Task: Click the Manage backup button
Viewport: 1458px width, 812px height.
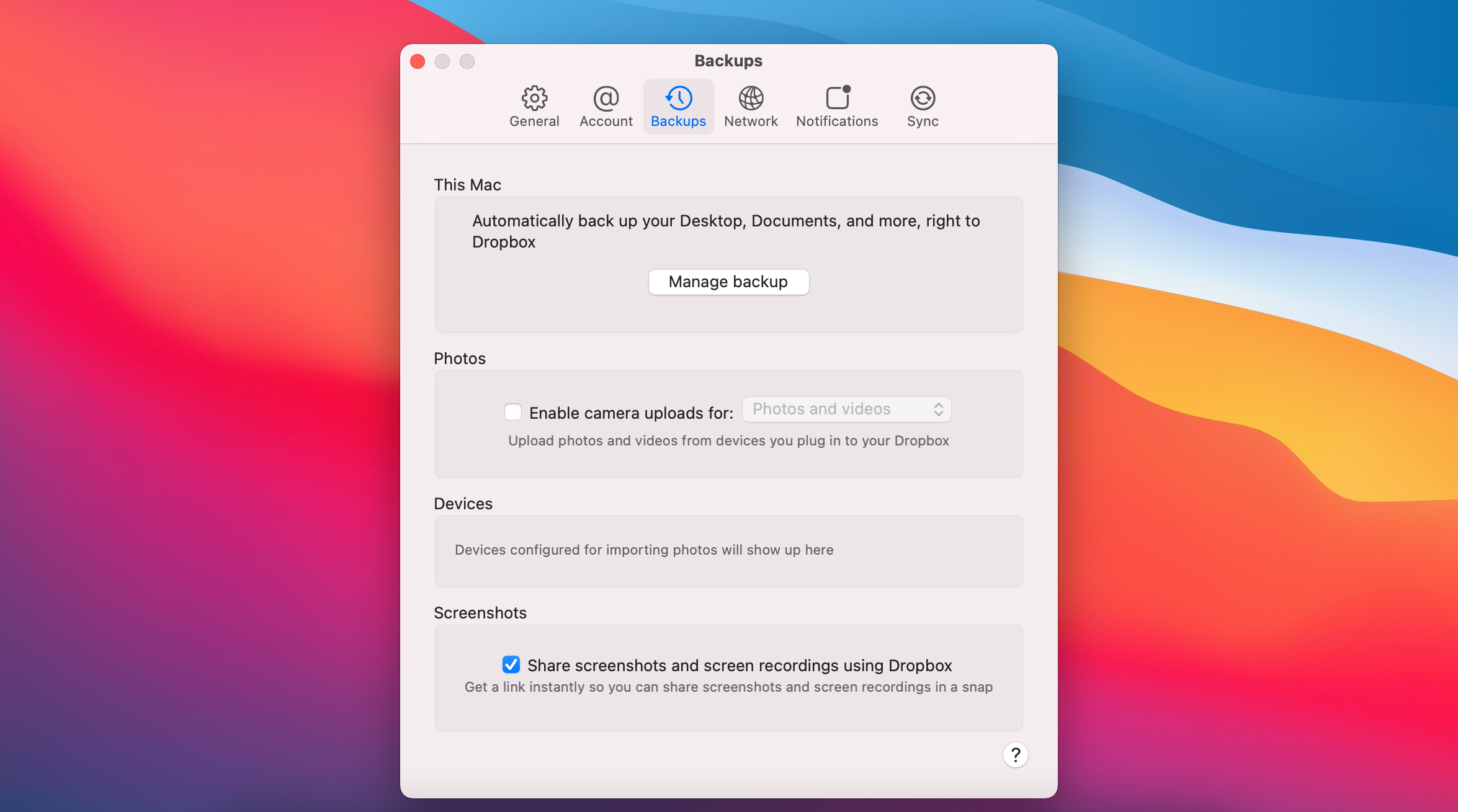Action: coord(728,282)
